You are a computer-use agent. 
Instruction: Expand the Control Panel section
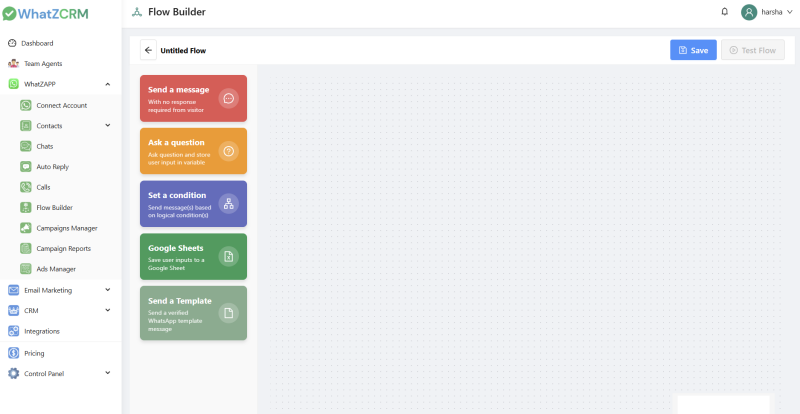pos(107,373)
